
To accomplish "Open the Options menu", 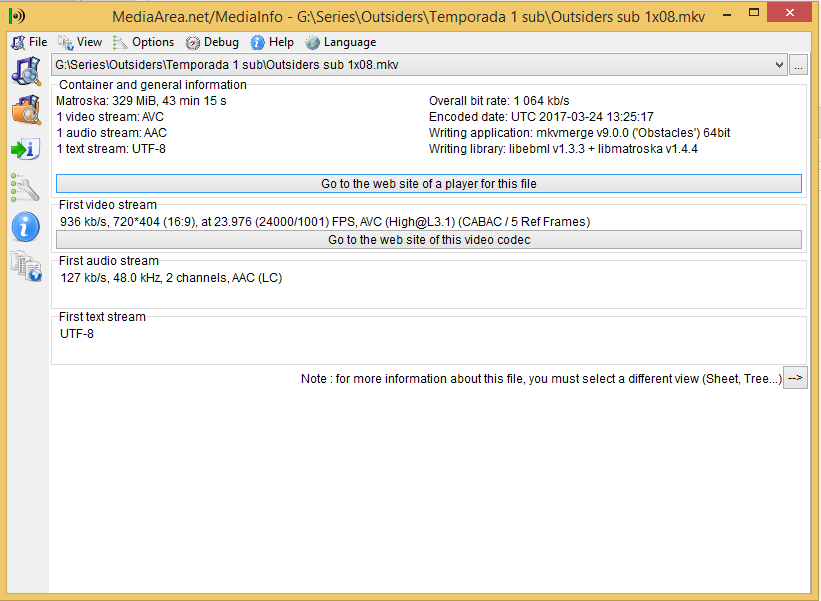I will click(x=143, y=42).
